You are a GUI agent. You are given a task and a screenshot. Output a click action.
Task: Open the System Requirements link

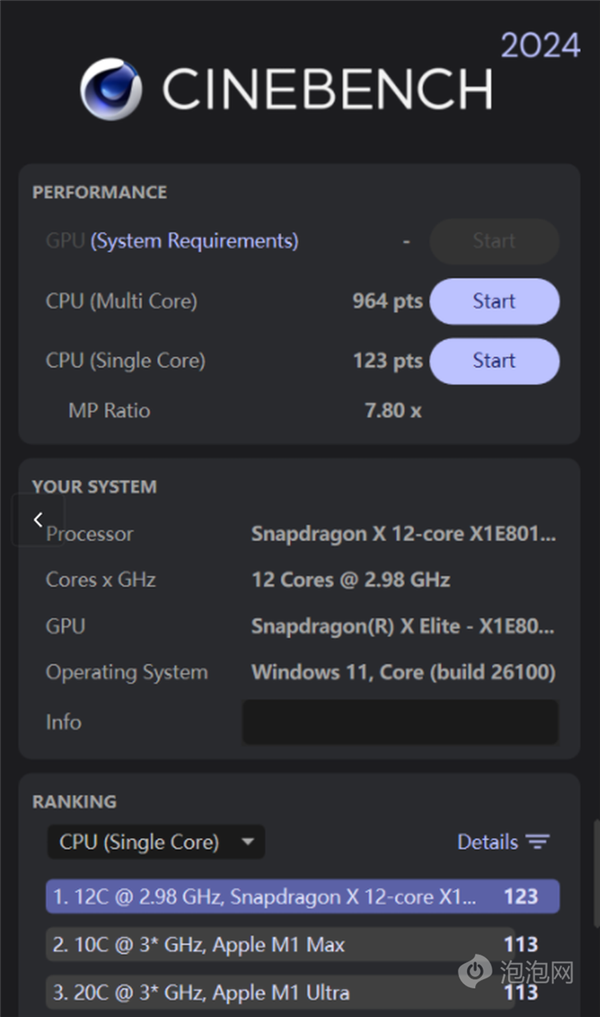(x=194, y=241)
